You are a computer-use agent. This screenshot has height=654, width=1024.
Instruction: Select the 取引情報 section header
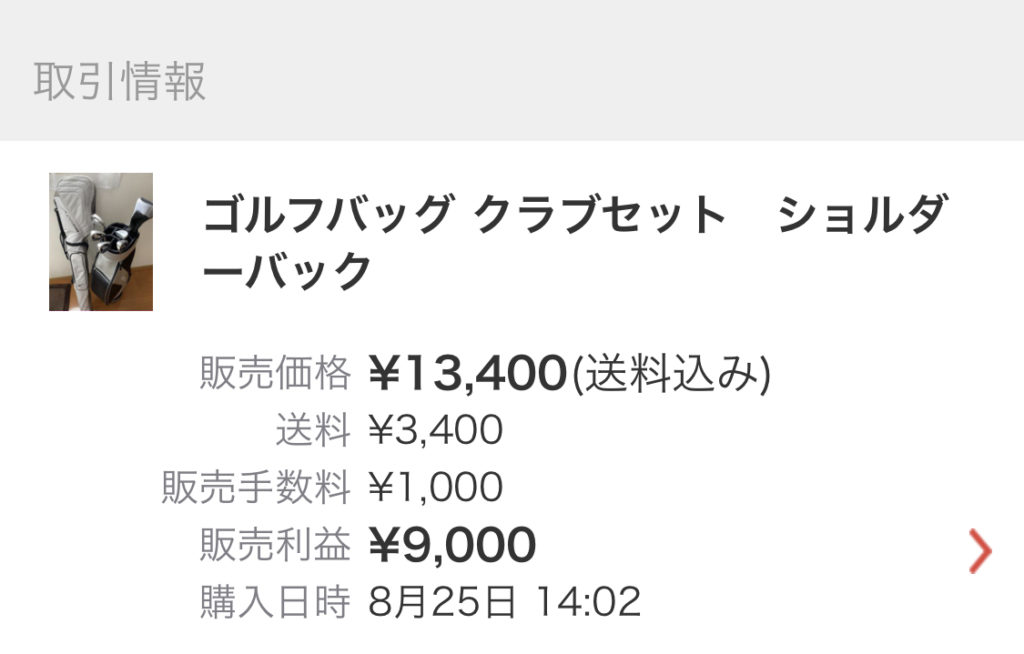click(120, 82)
